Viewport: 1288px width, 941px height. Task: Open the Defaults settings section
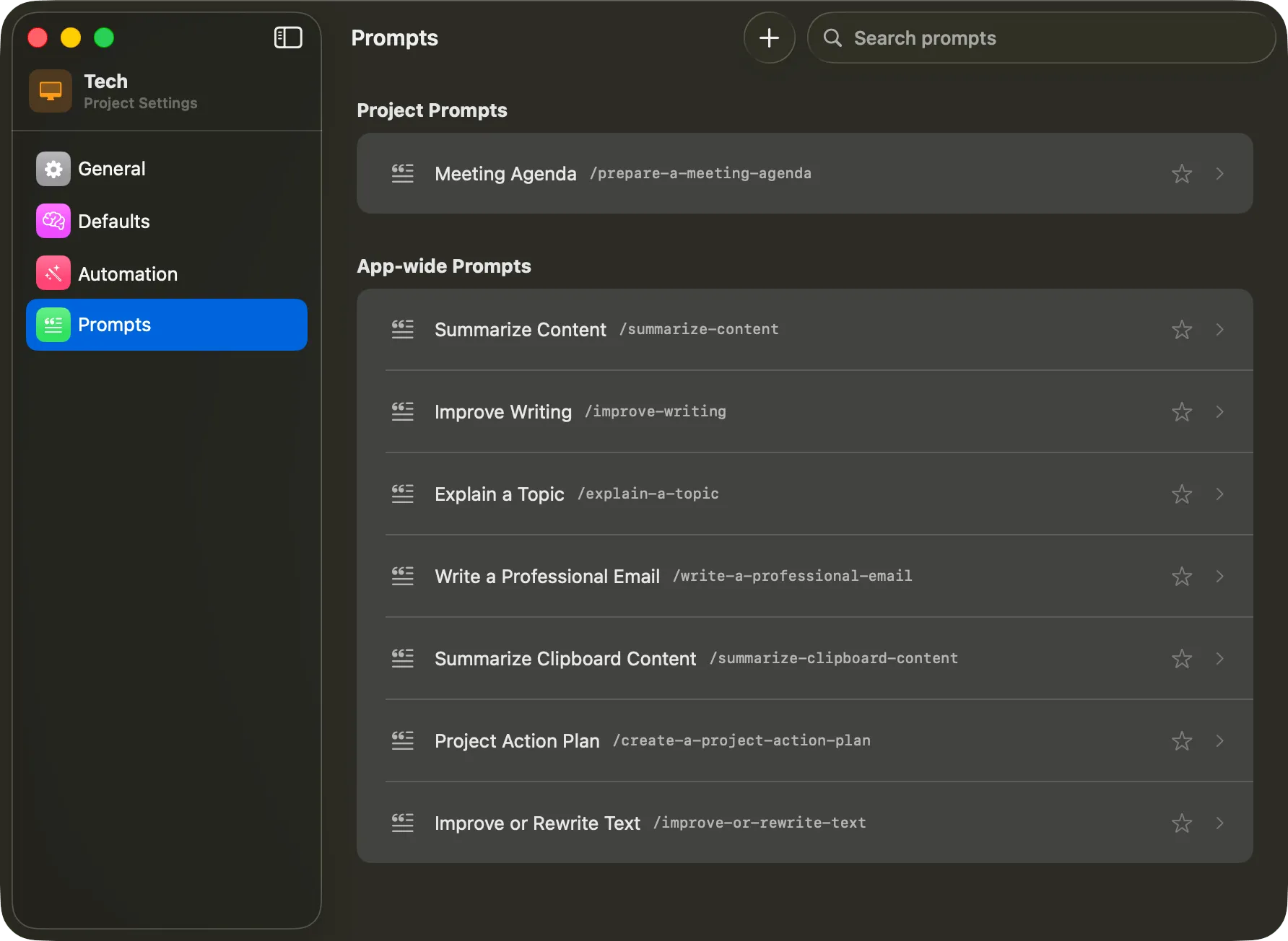point(167,221)
